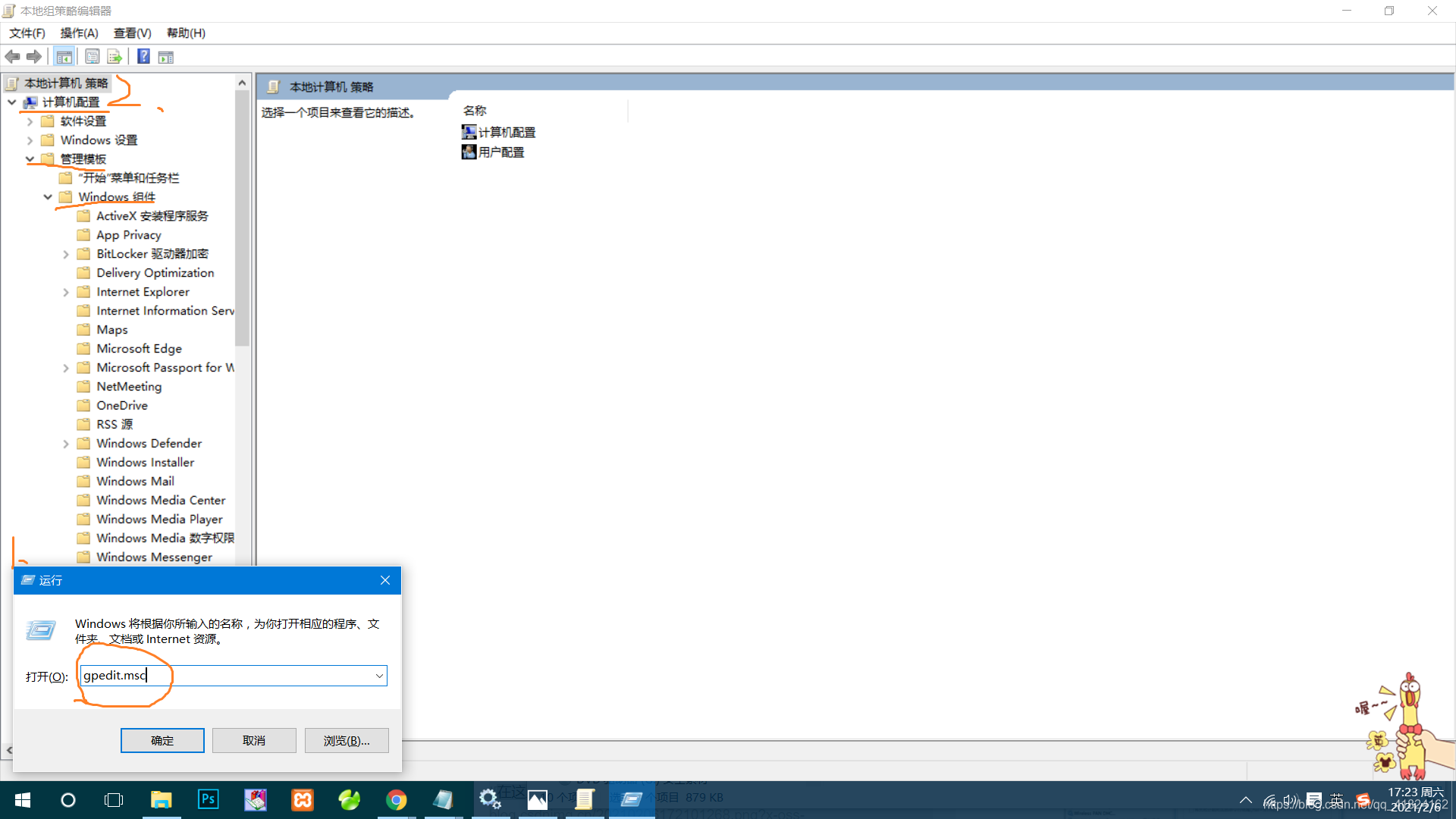Expand the 软件设置 tree node
Viewport: 1456px width, 819px height.
click(30, 121)
